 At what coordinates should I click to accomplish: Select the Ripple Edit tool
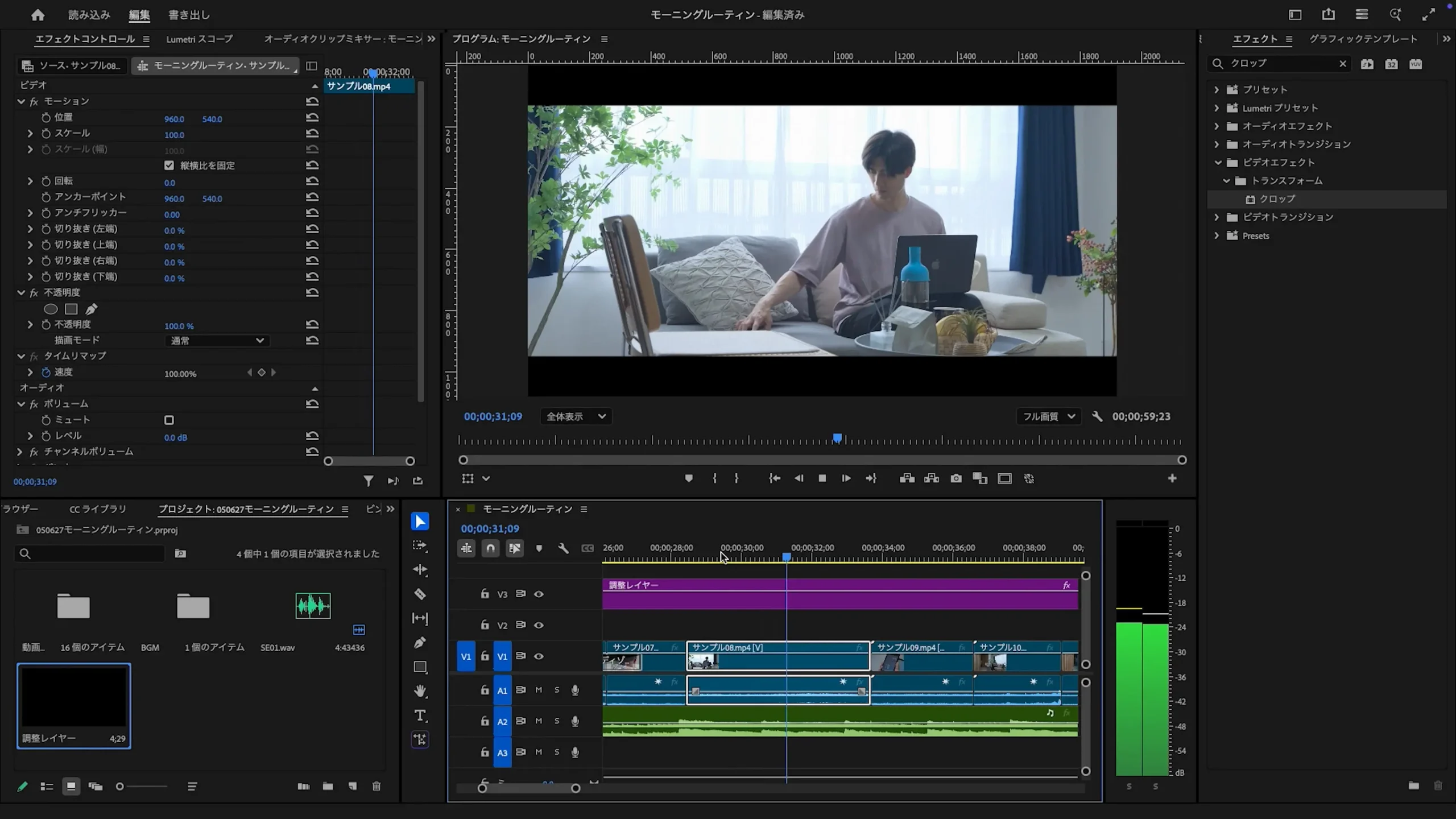[x=420, y=570]
